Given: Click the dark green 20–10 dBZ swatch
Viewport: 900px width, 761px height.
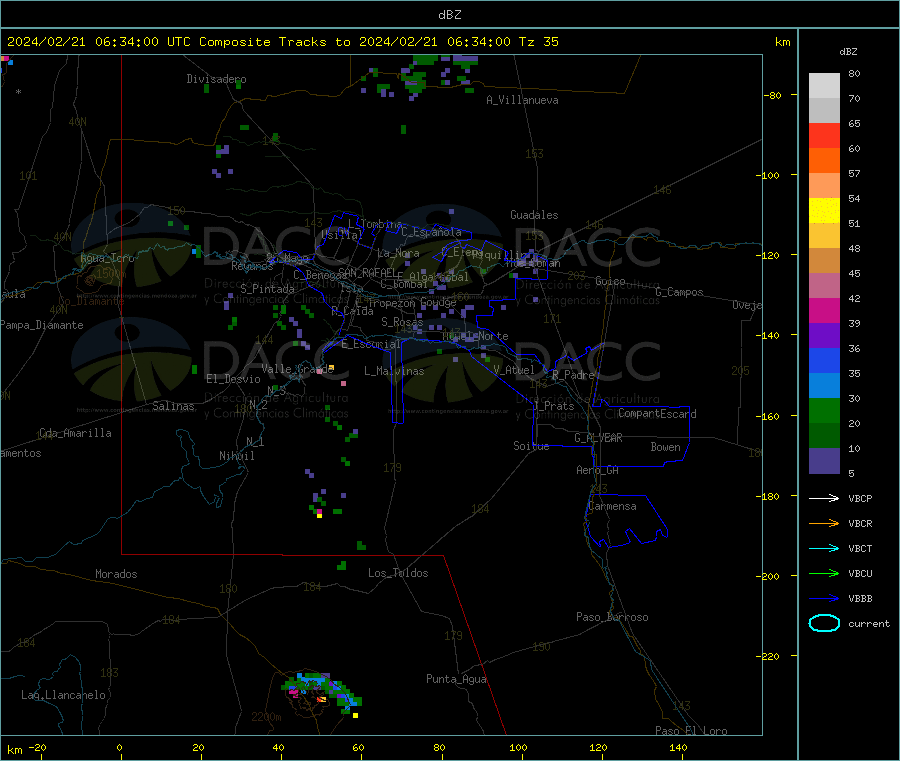Looking at the screenshot, I should [x=824, y=436].
